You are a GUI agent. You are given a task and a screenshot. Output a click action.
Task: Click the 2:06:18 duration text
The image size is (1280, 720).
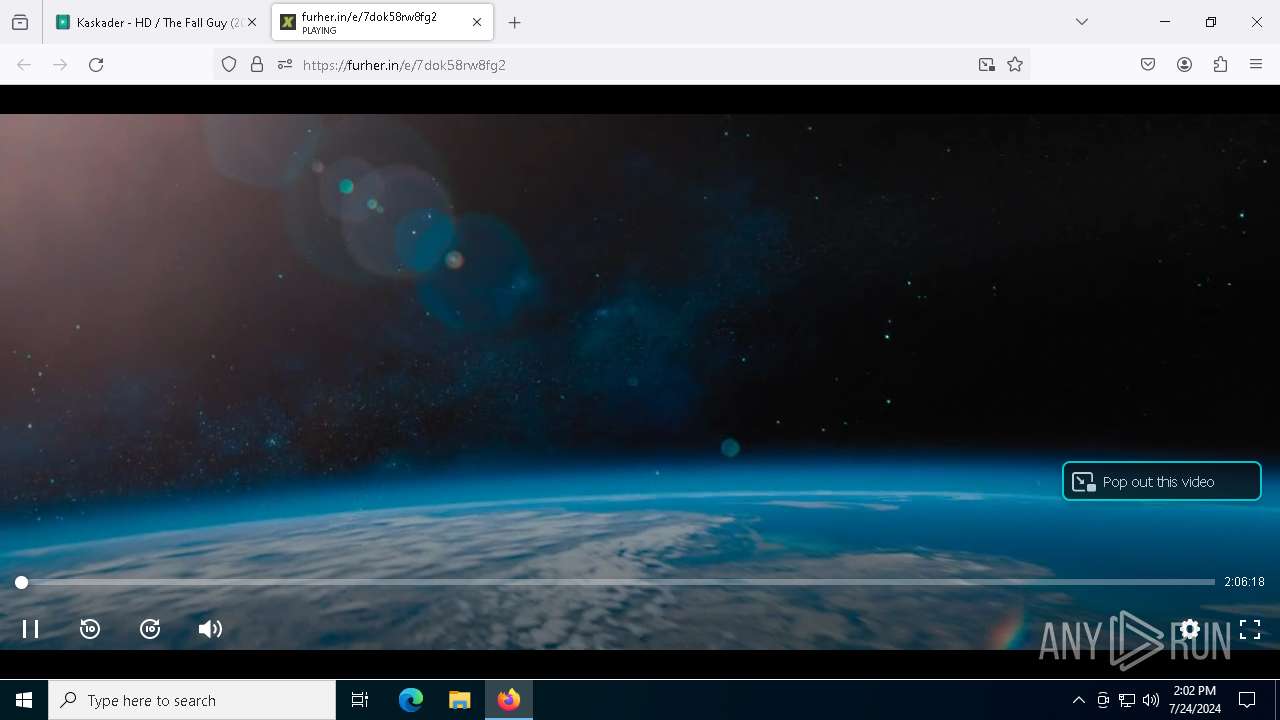click(1244, 582)
